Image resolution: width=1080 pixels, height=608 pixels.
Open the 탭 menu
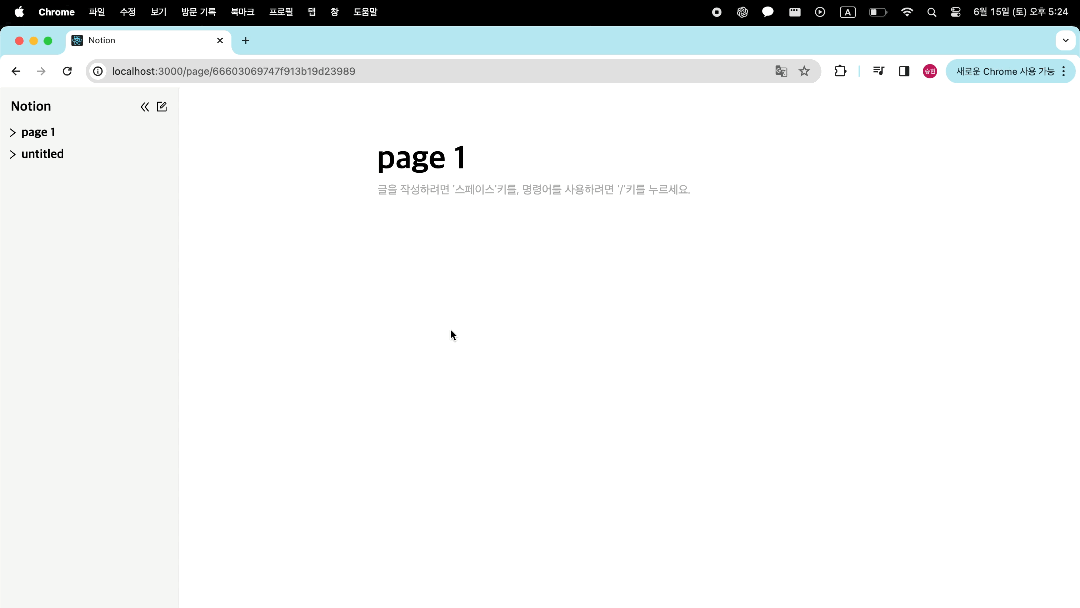click(x=311, y=12)
